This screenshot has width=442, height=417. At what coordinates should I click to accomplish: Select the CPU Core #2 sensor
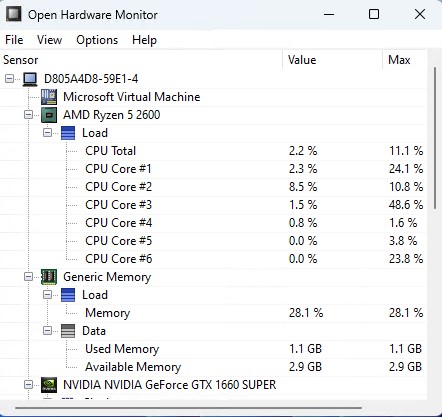click(x=119, y=187)
